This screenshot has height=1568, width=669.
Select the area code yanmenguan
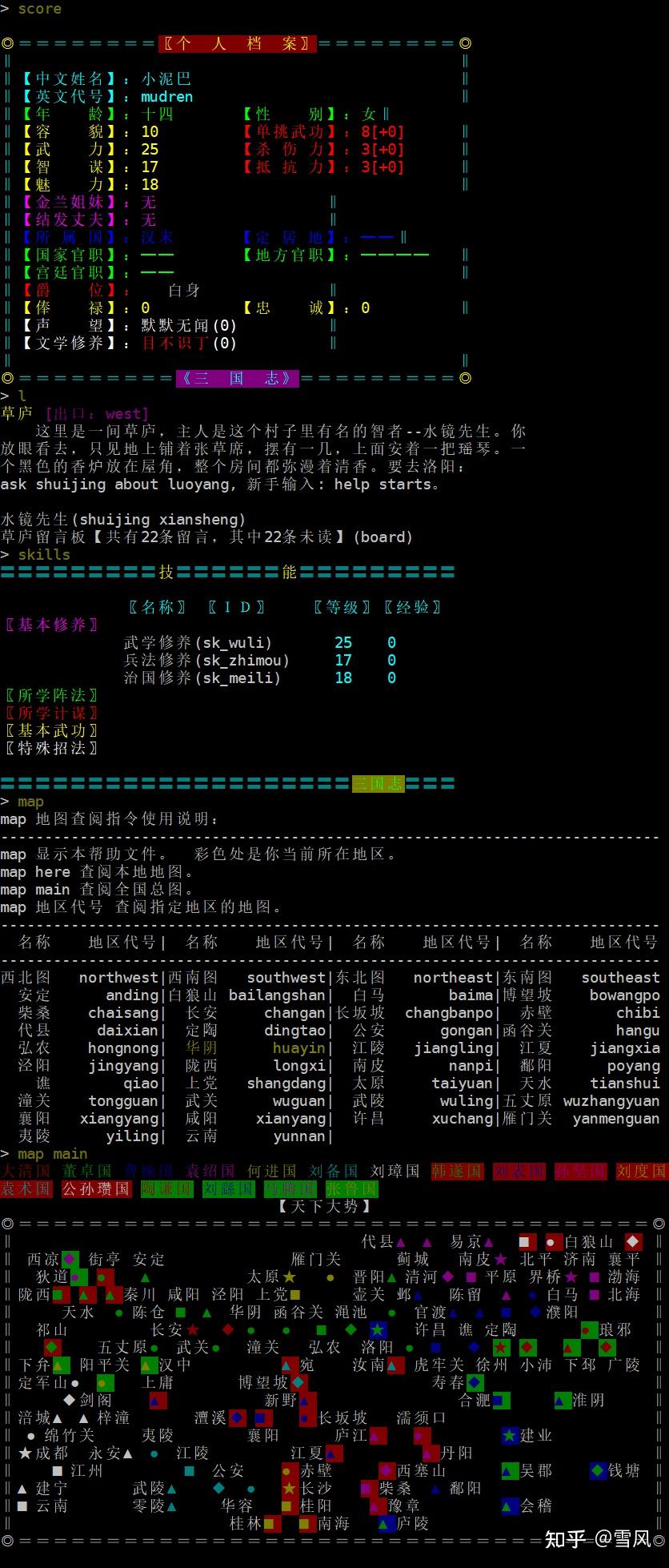(x=616, y=1118)
